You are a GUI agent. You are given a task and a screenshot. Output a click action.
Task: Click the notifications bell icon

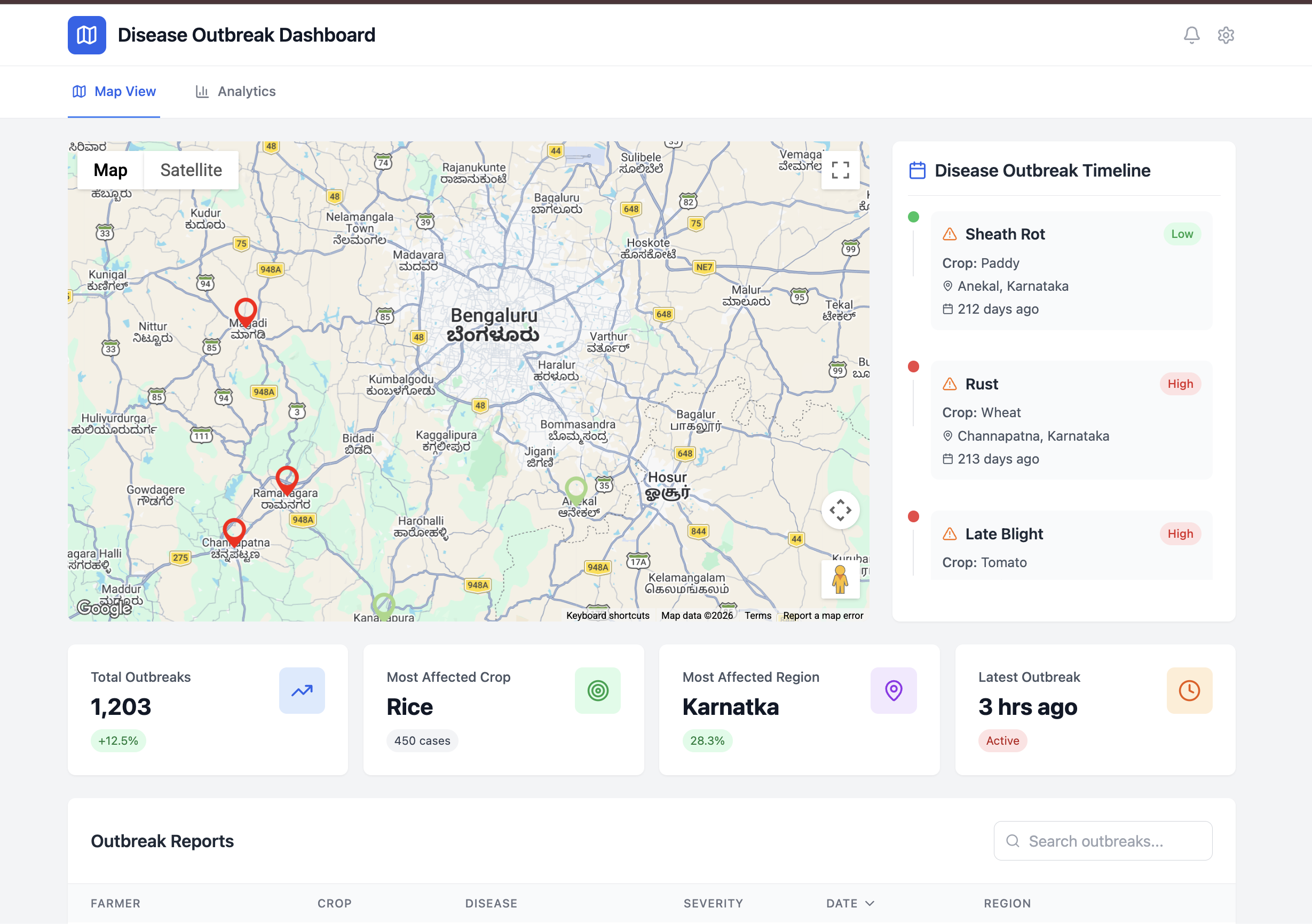1191,35
